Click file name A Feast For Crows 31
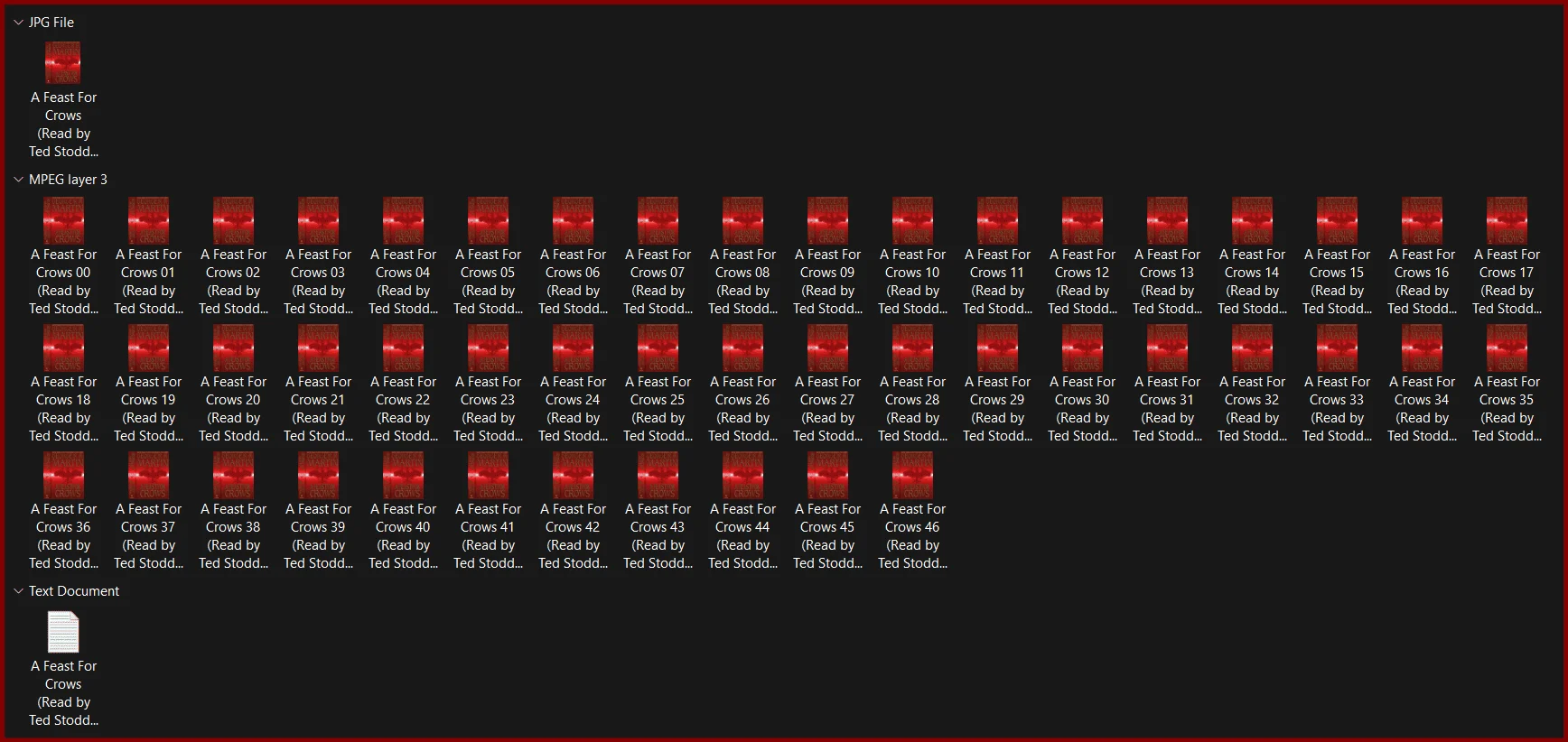This screenshot has width=1568, height=742. [x=1167, y=409]
